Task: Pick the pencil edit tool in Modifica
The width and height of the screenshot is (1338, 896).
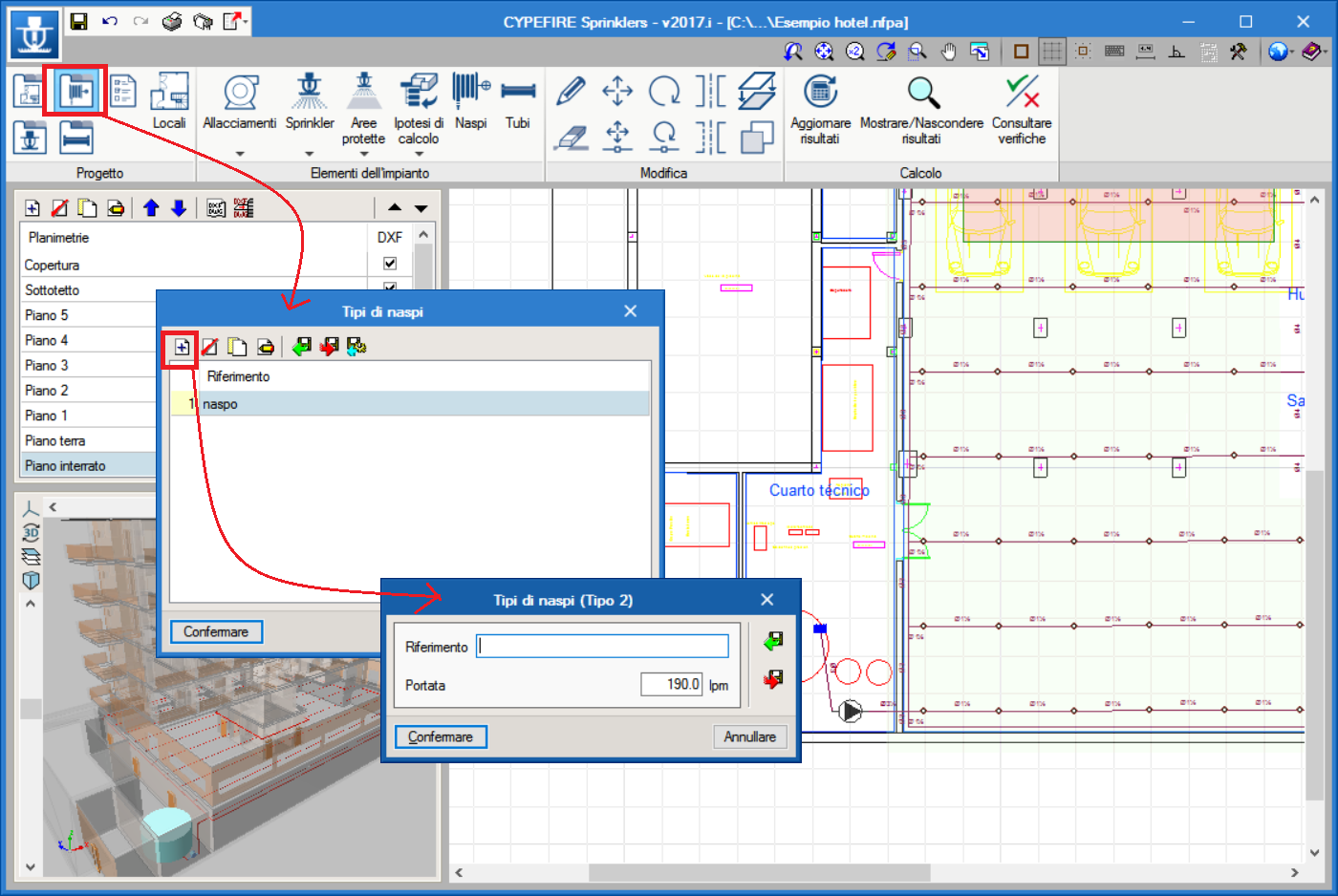Action: tap(571, 92)
